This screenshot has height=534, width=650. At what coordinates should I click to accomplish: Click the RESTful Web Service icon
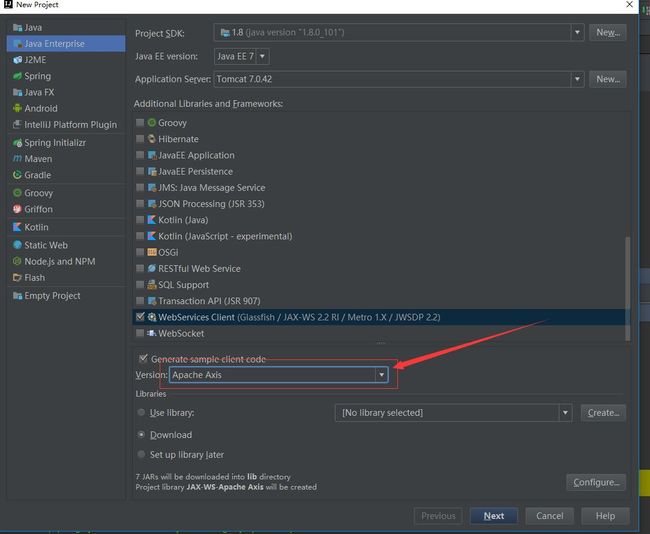pos(152,268)
